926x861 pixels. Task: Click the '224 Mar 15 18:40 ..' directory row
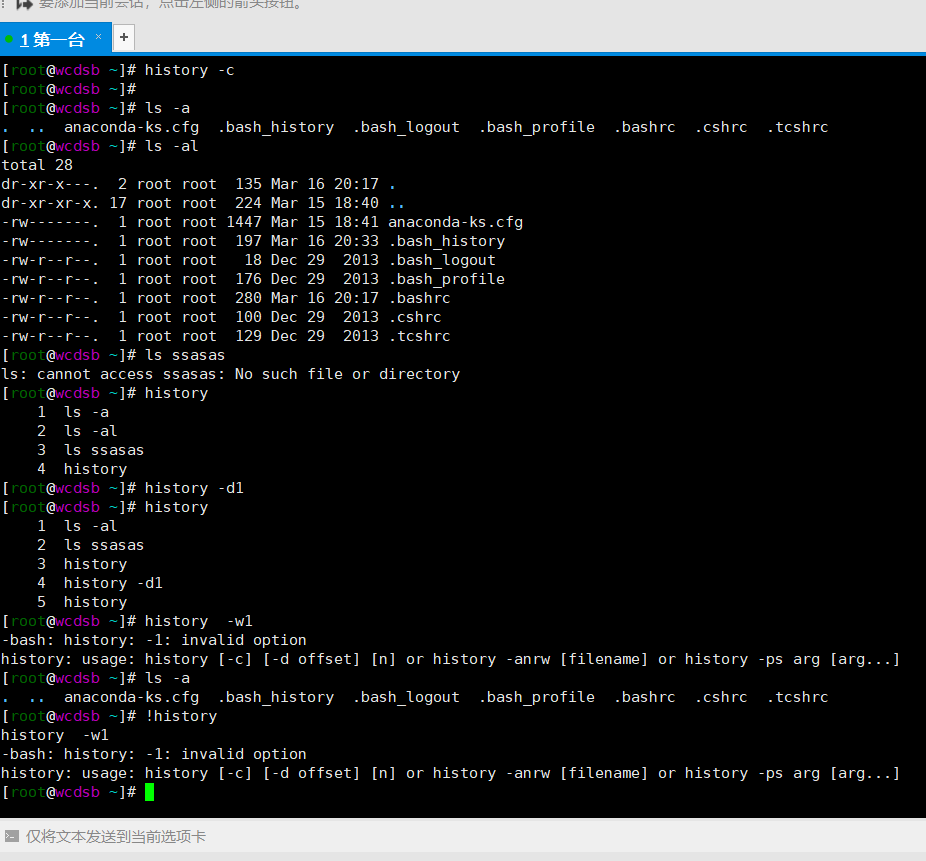click(203, 203)
